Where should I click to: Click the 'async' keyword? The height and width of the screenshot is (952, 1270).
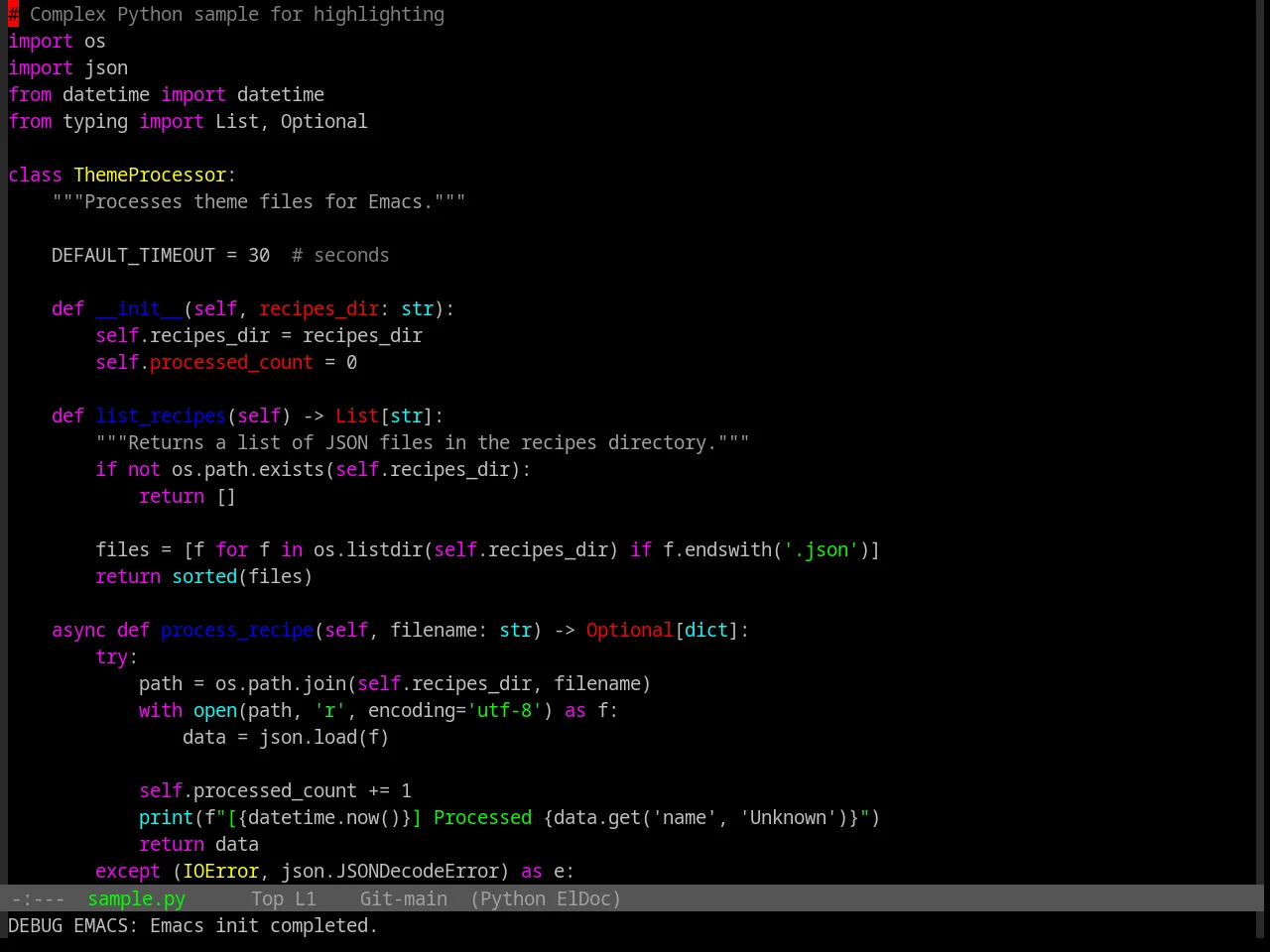click(78, 630)
